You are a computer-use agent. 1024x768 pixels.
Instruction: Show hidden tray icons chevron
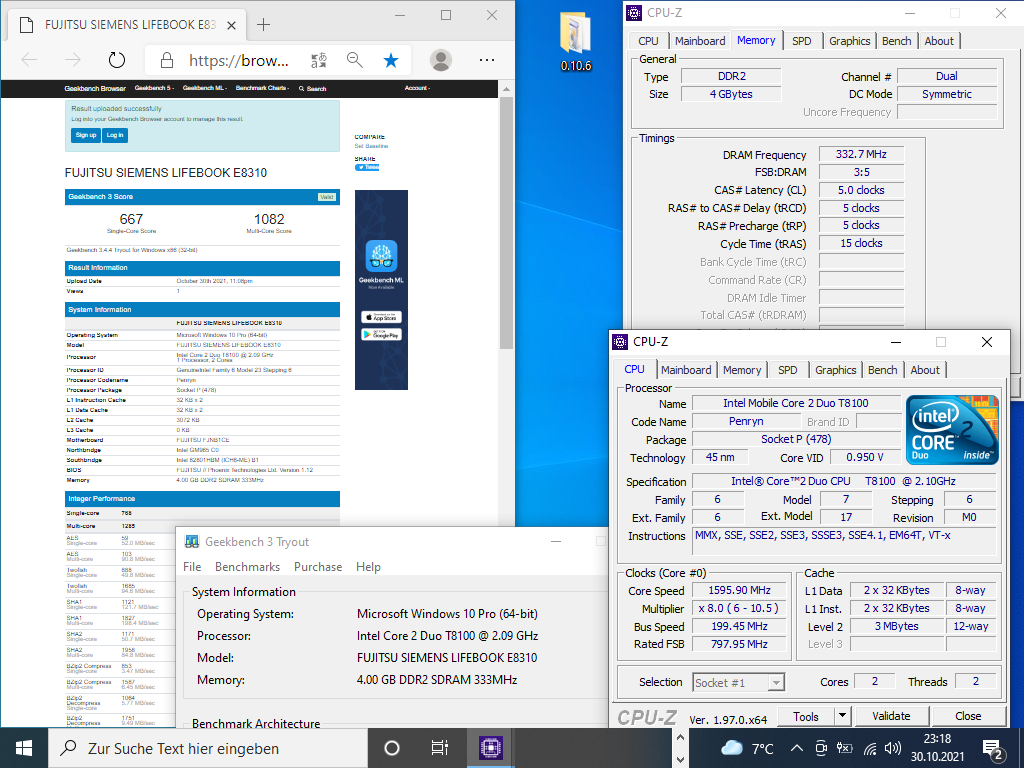(796, 748)
